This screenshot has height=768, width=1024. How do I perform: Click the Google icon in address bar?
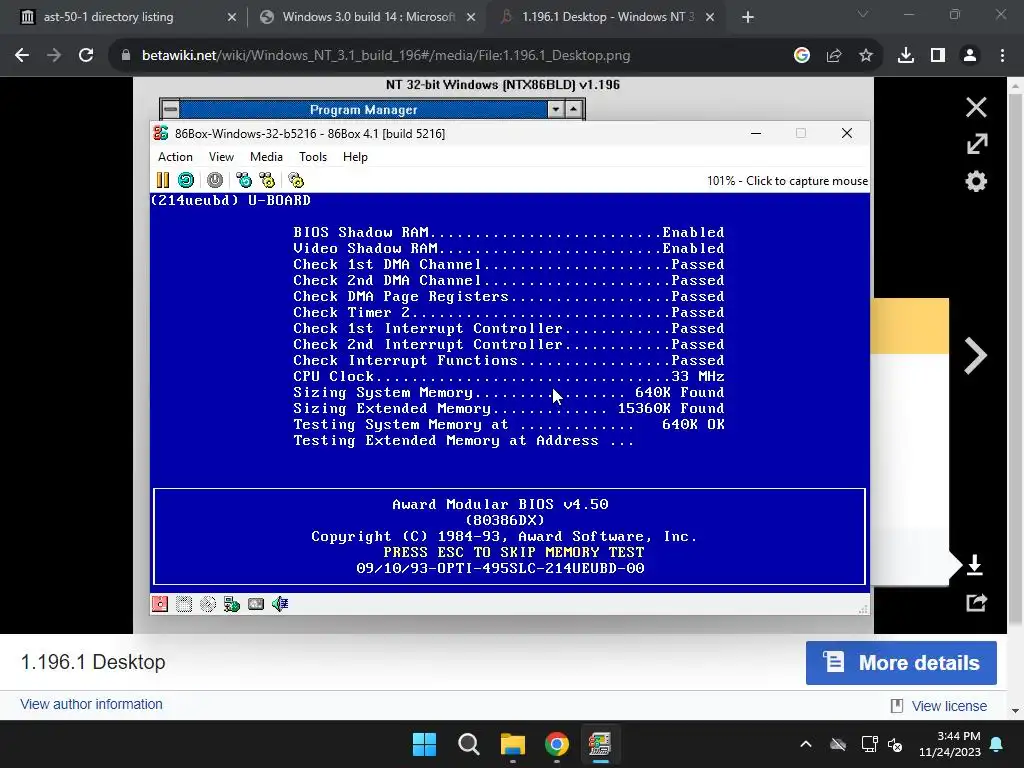click(802, 56)
